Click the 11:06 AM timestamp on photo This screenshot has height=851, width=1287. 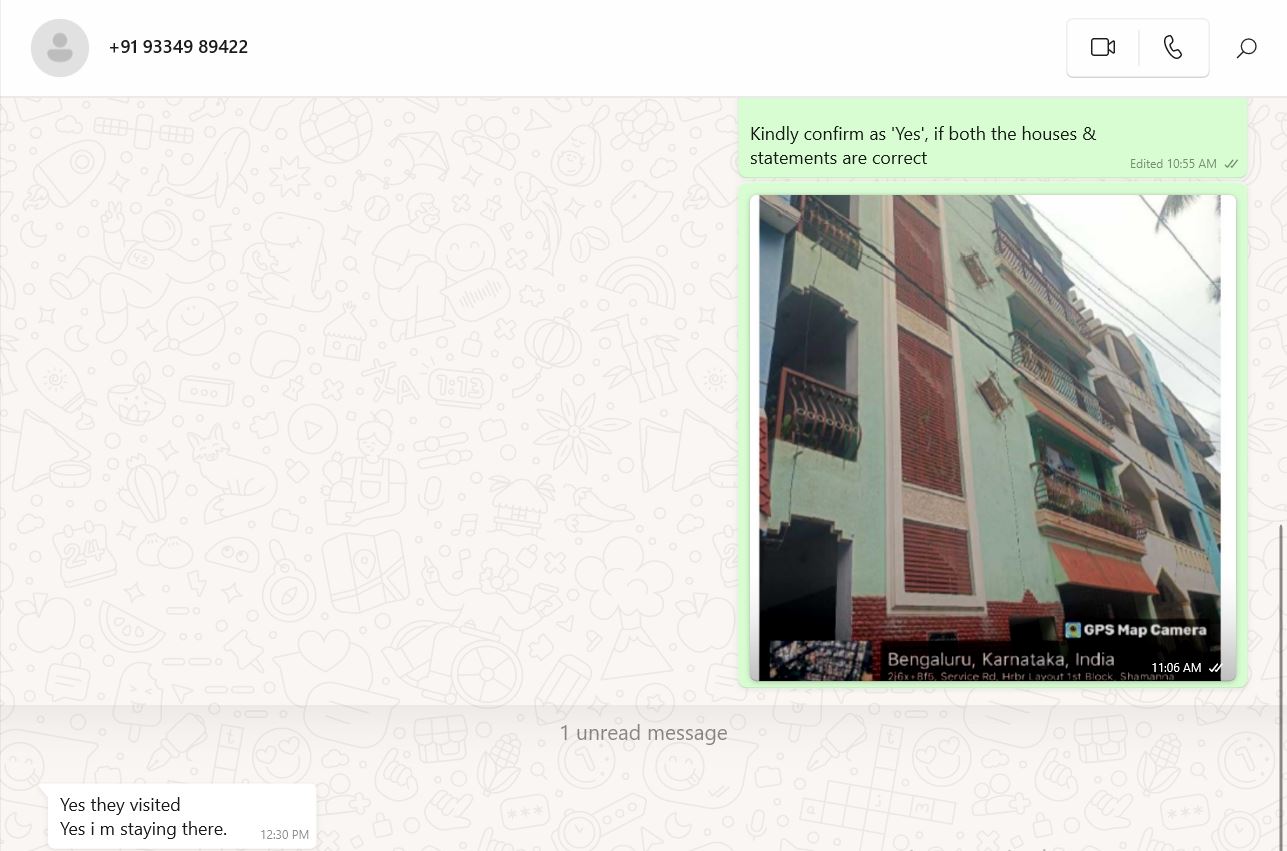1175,667
